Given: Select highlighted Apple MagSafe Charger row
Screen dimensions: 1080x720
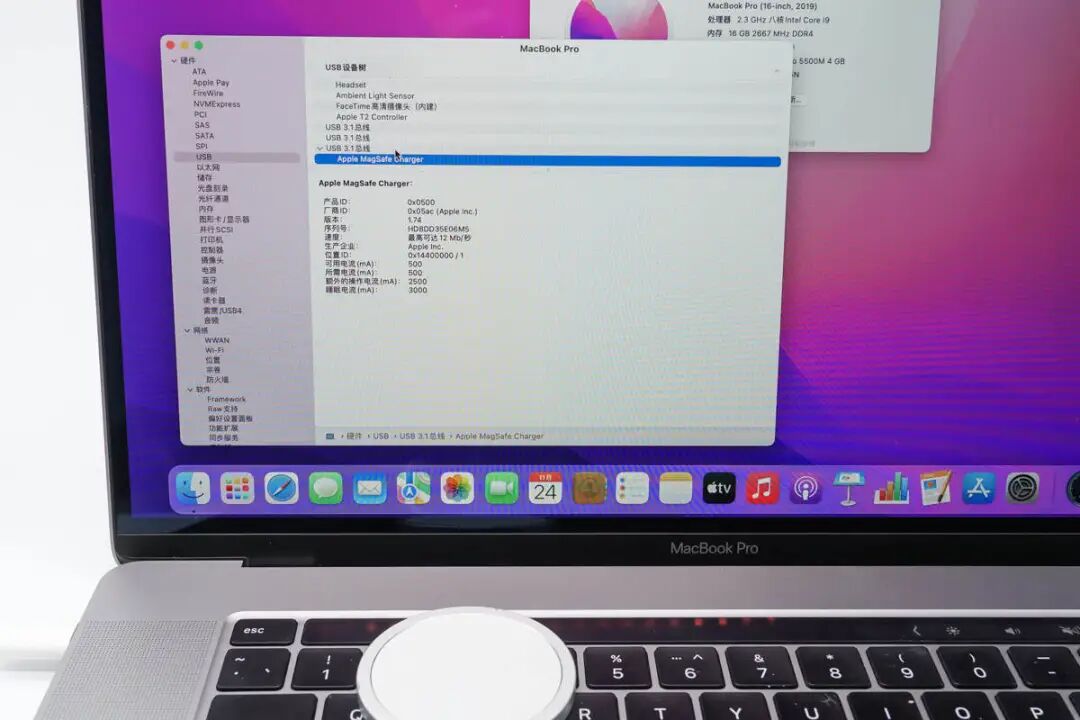Looking at the screenshot, I should click(x=548, y=160).
